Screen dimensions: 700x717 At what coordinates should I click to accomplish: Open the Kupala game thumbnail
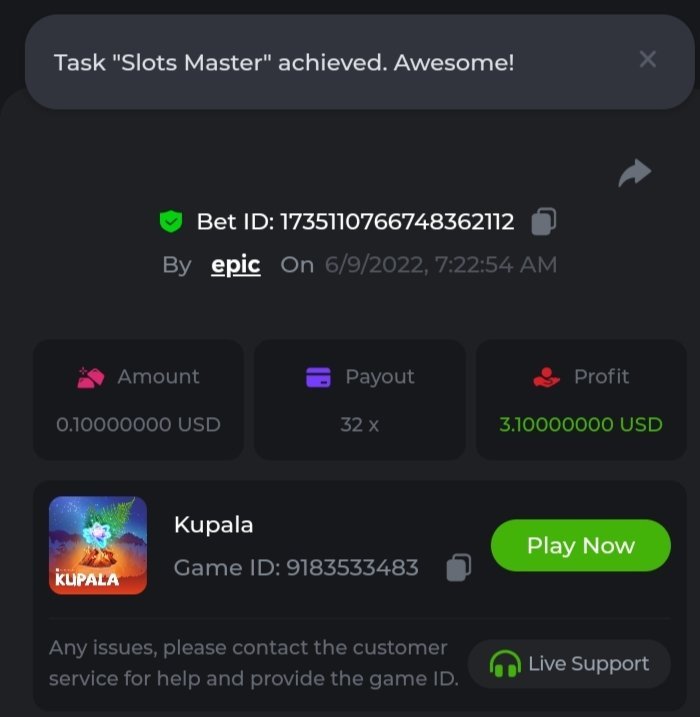[98, 545]
